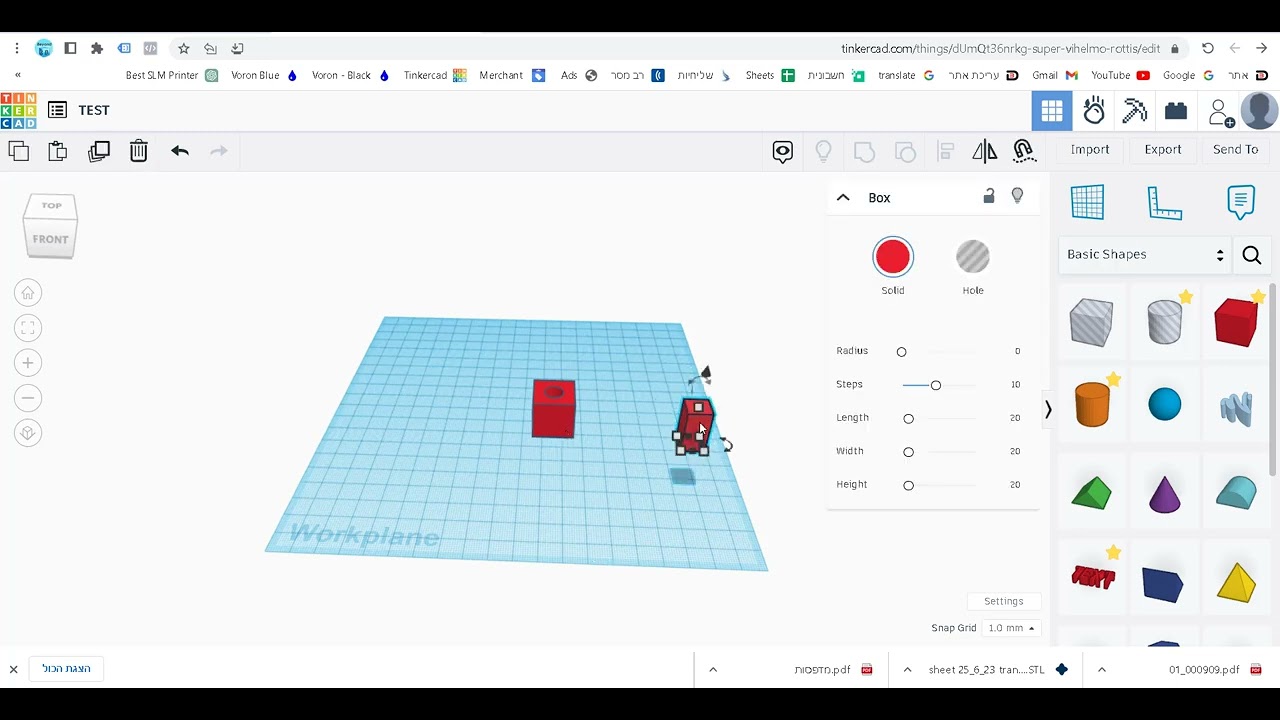Pick the Scribble shape
Viewport: 1280px width, 720px height.
click(x=1237, y=408)
